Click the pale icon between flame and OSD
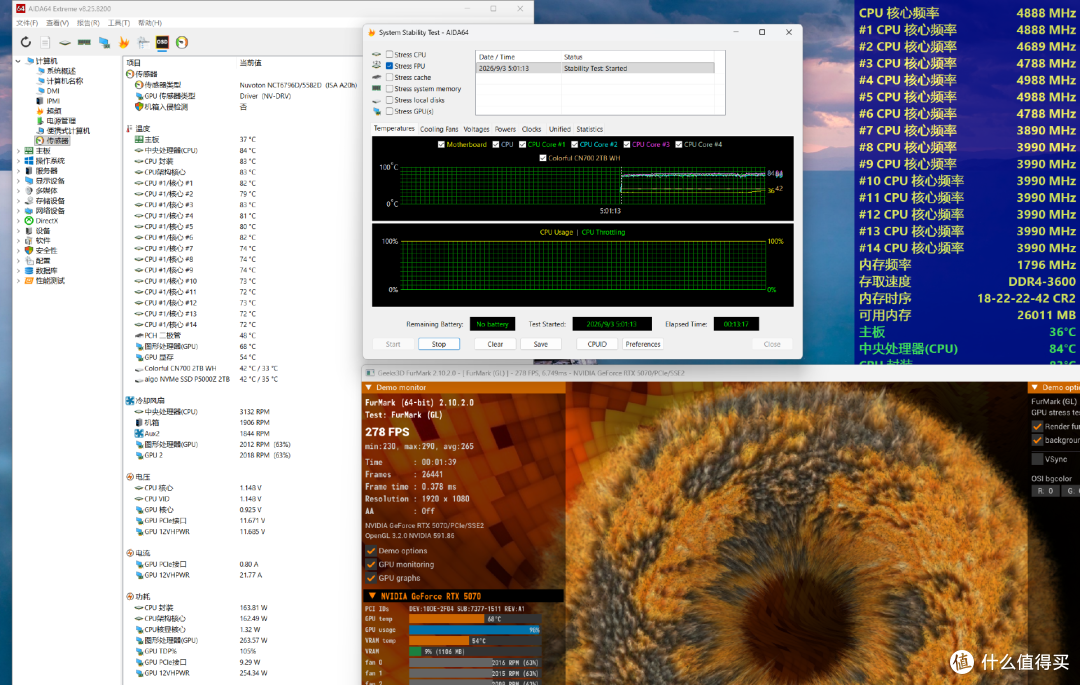The width and height of the screenshot is (1080, 685). [x=143, y=43]
